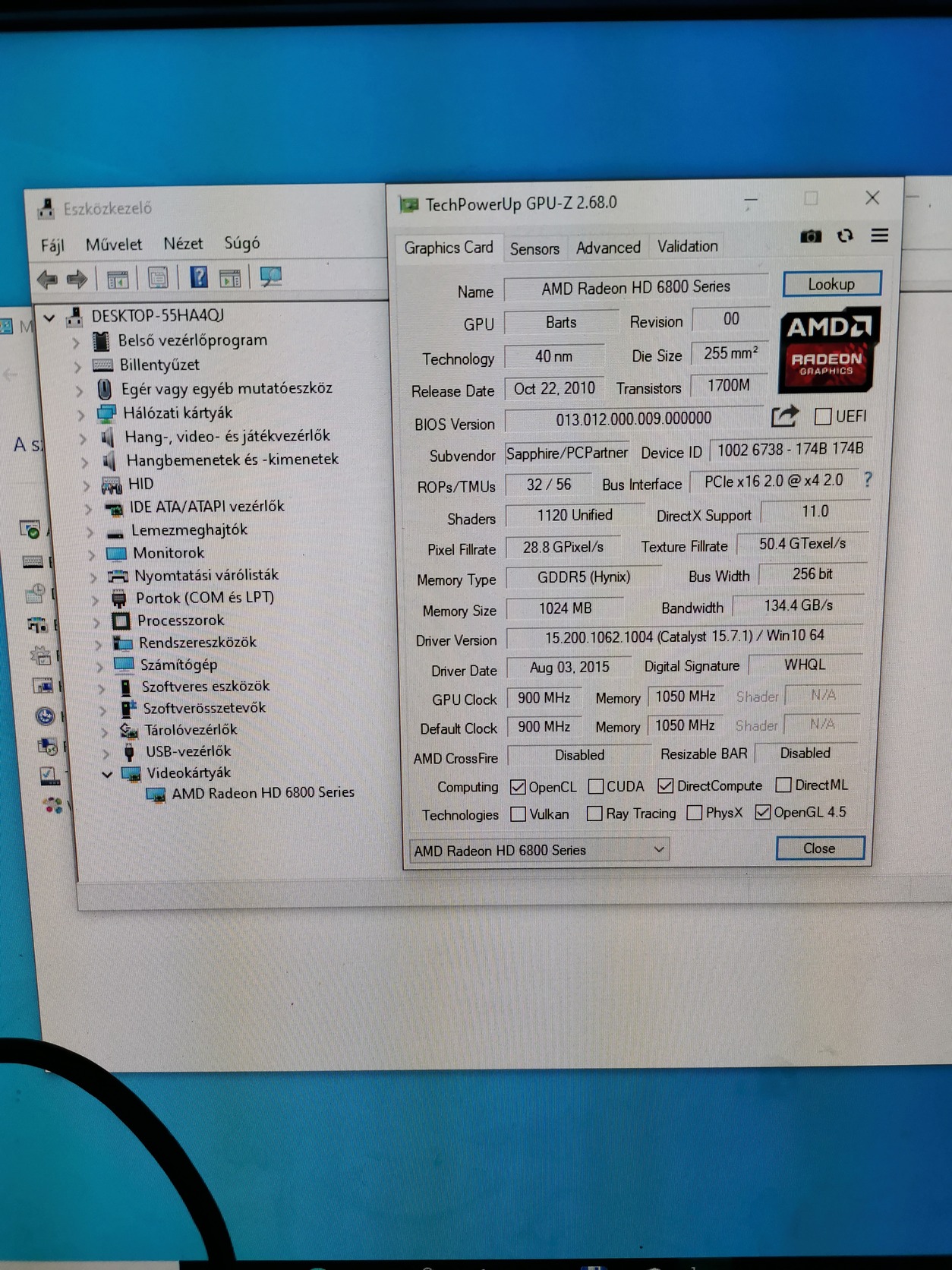Expand the Szoftveres eszközök node
Screen dimensions: 952x1270
[102, 688]
